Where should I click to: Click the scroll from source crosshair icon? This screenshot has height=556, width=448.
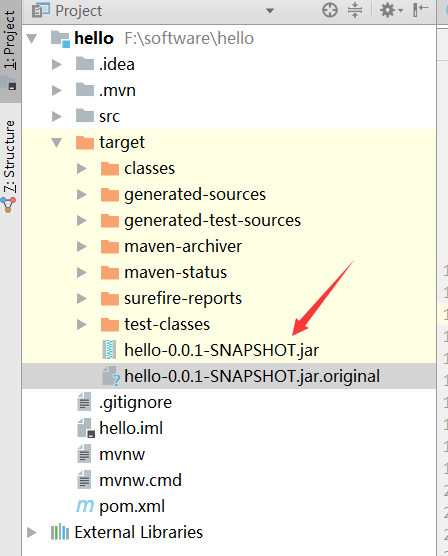pyautogui.click(x=330, y=10)
